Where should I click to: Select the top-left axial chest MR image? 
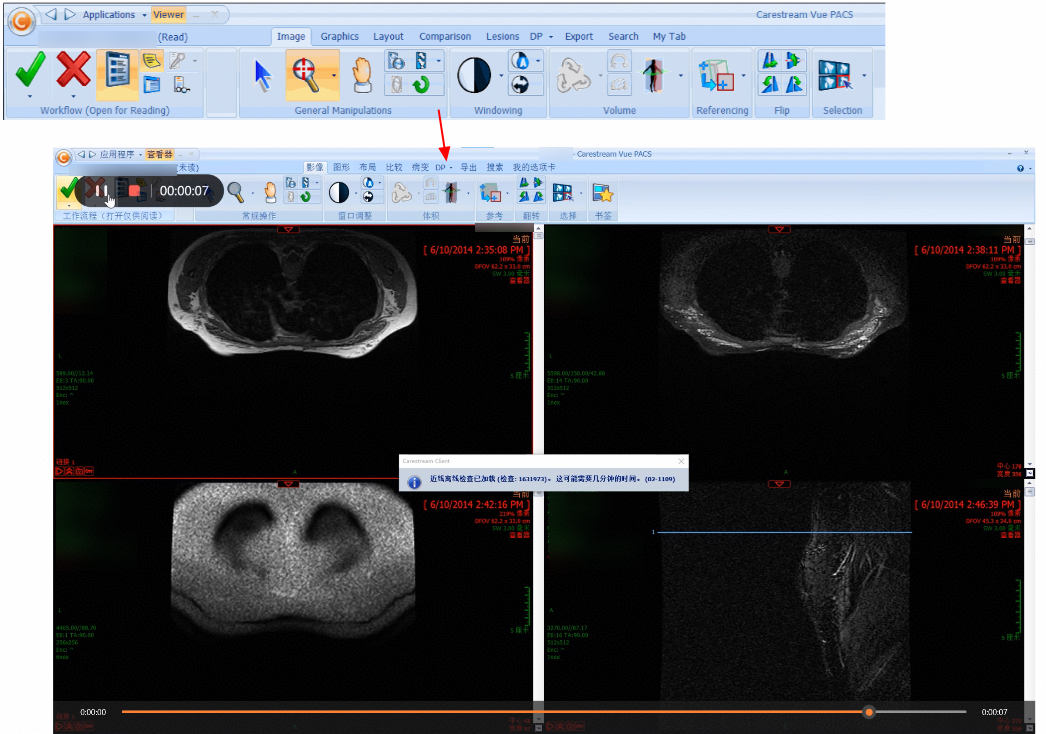[293, 351]
